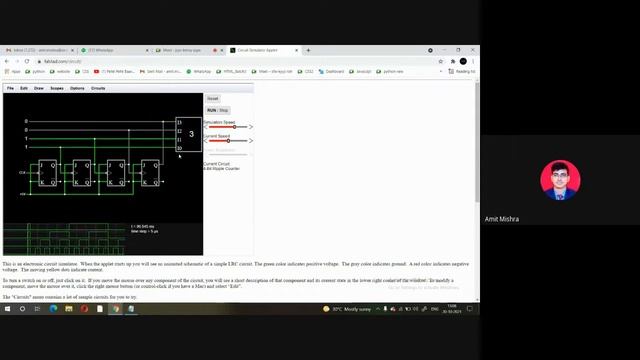
Task: Open the Chrome three-dot menu
Action: coord(473,61)
